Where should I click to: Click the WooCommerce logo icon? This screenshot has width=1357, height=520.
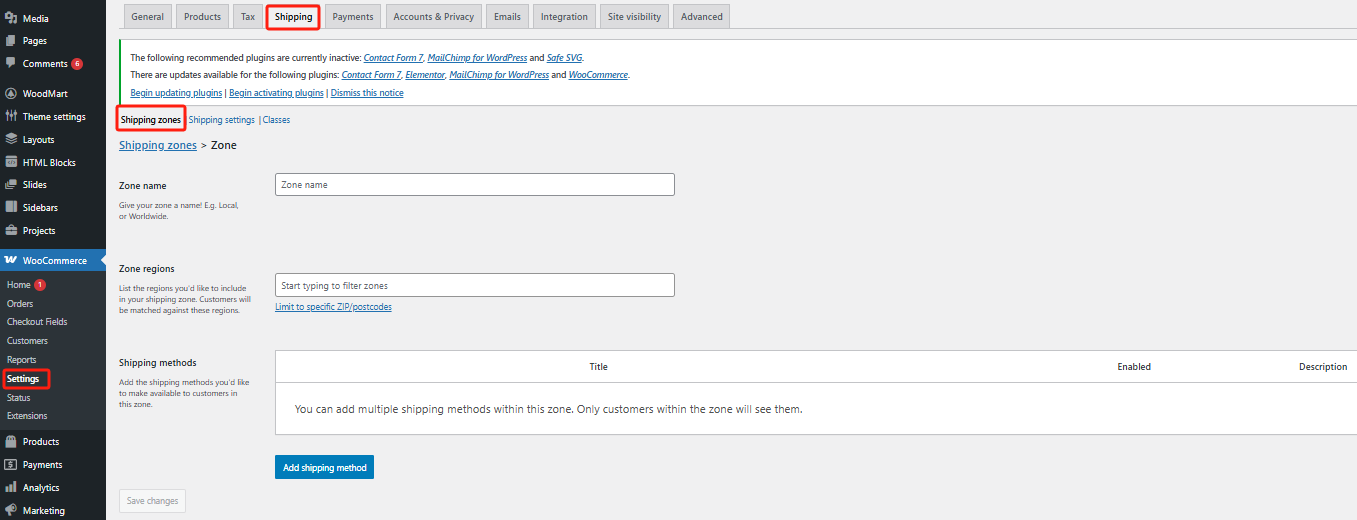click(x=11, y=261)
